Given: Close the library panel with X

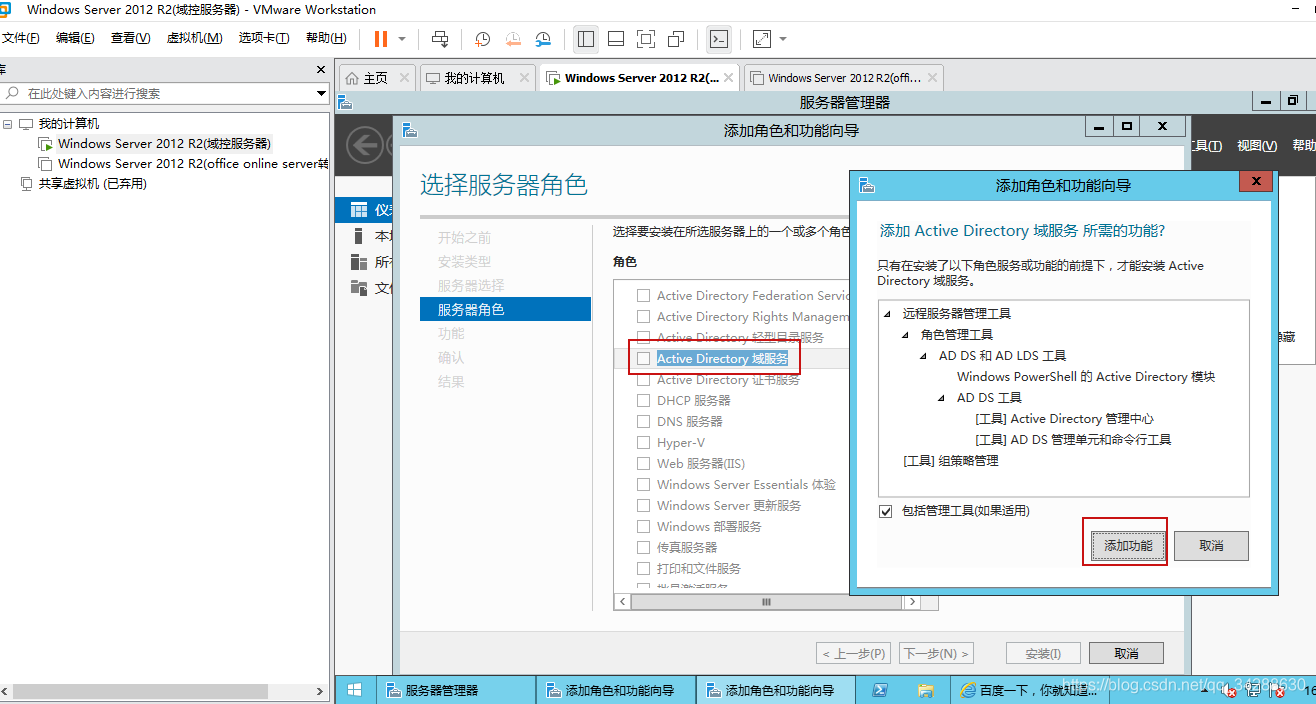Looking at the screenshot, I should (x=321, y=70).
